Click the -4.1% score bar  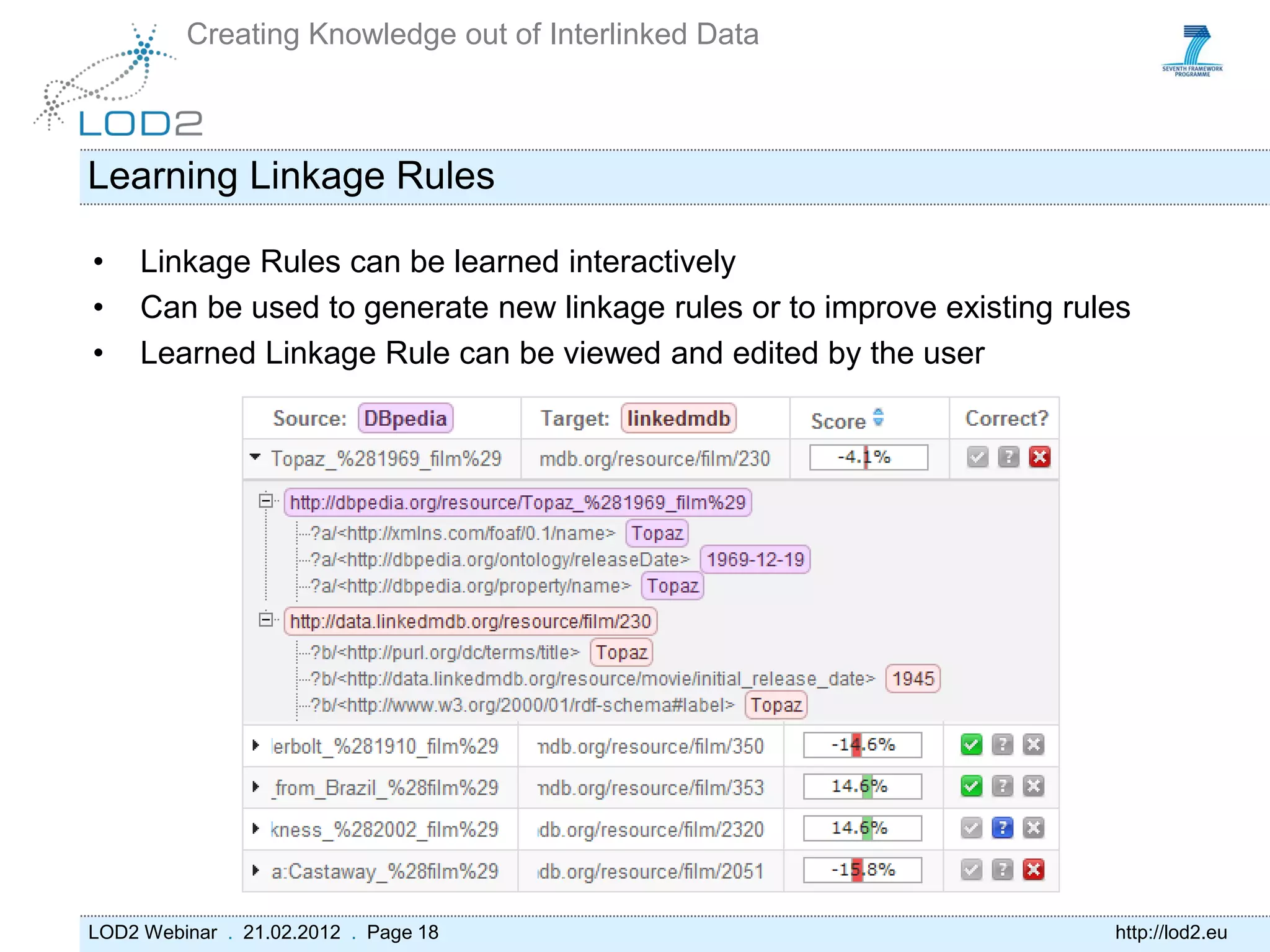tap(868, 457)
